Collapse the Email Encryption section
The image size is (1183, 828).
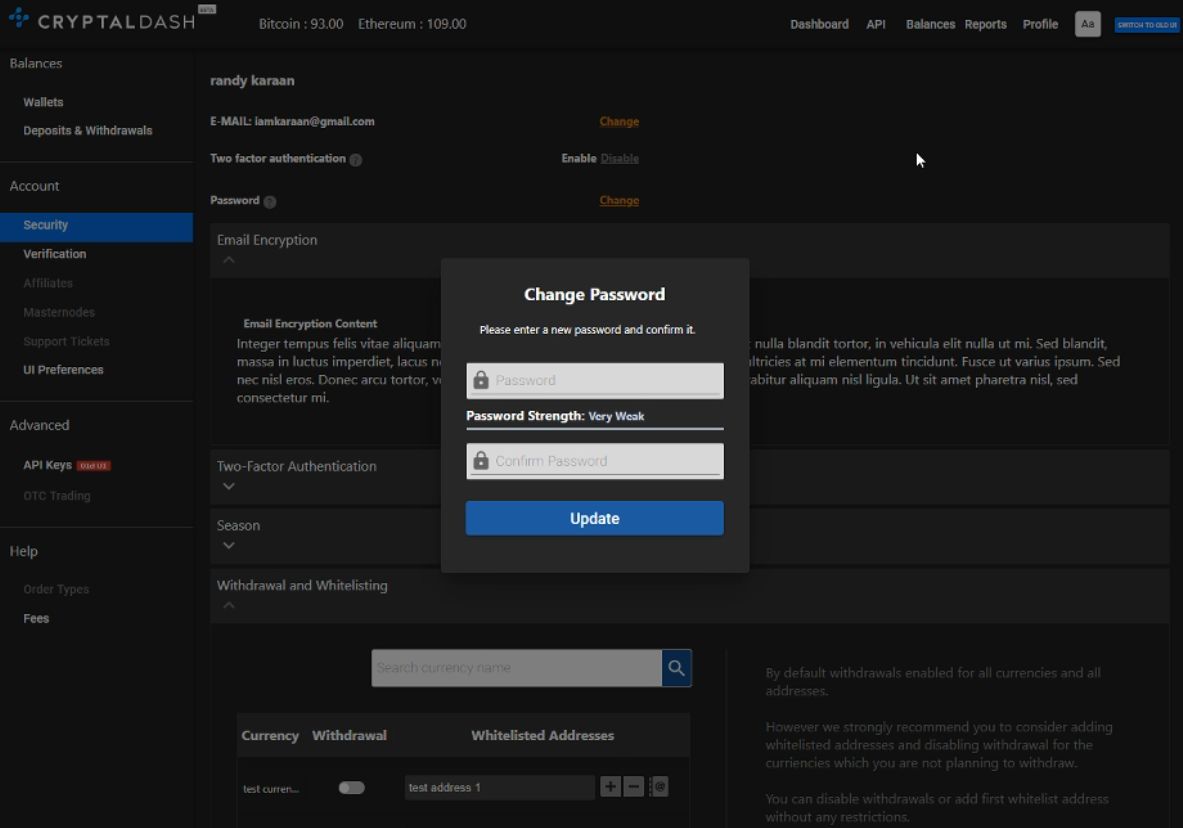click(x=229, y=260)
